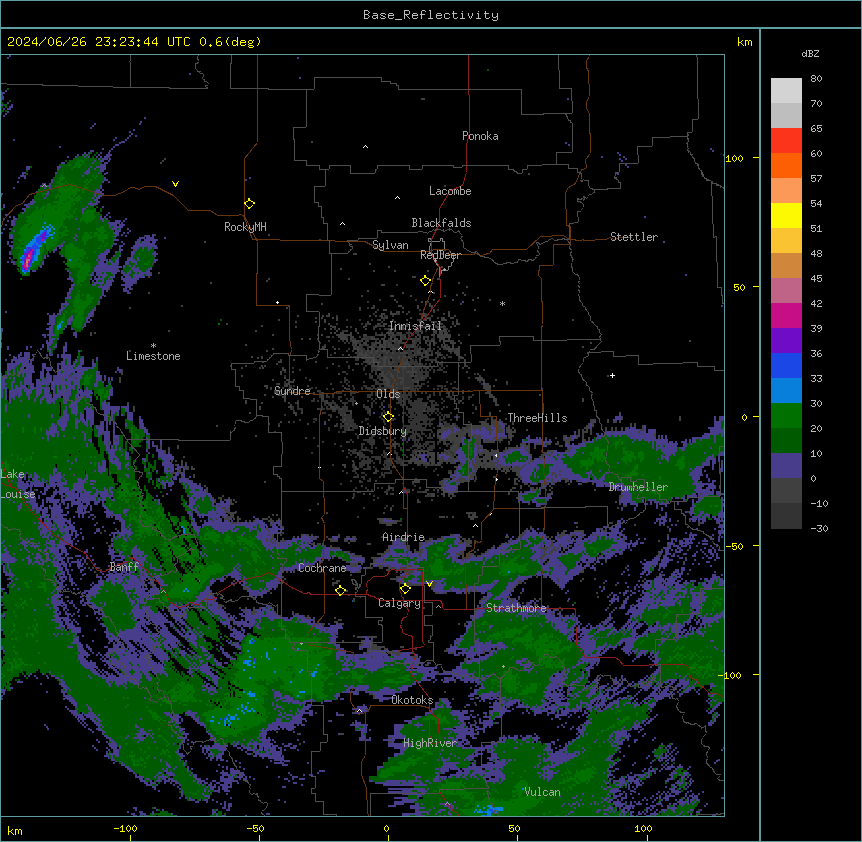This screenshot has height=842, width=862.
Task: Click the asterisk marker above Limestone label
Action: click(x=153, y=346)
